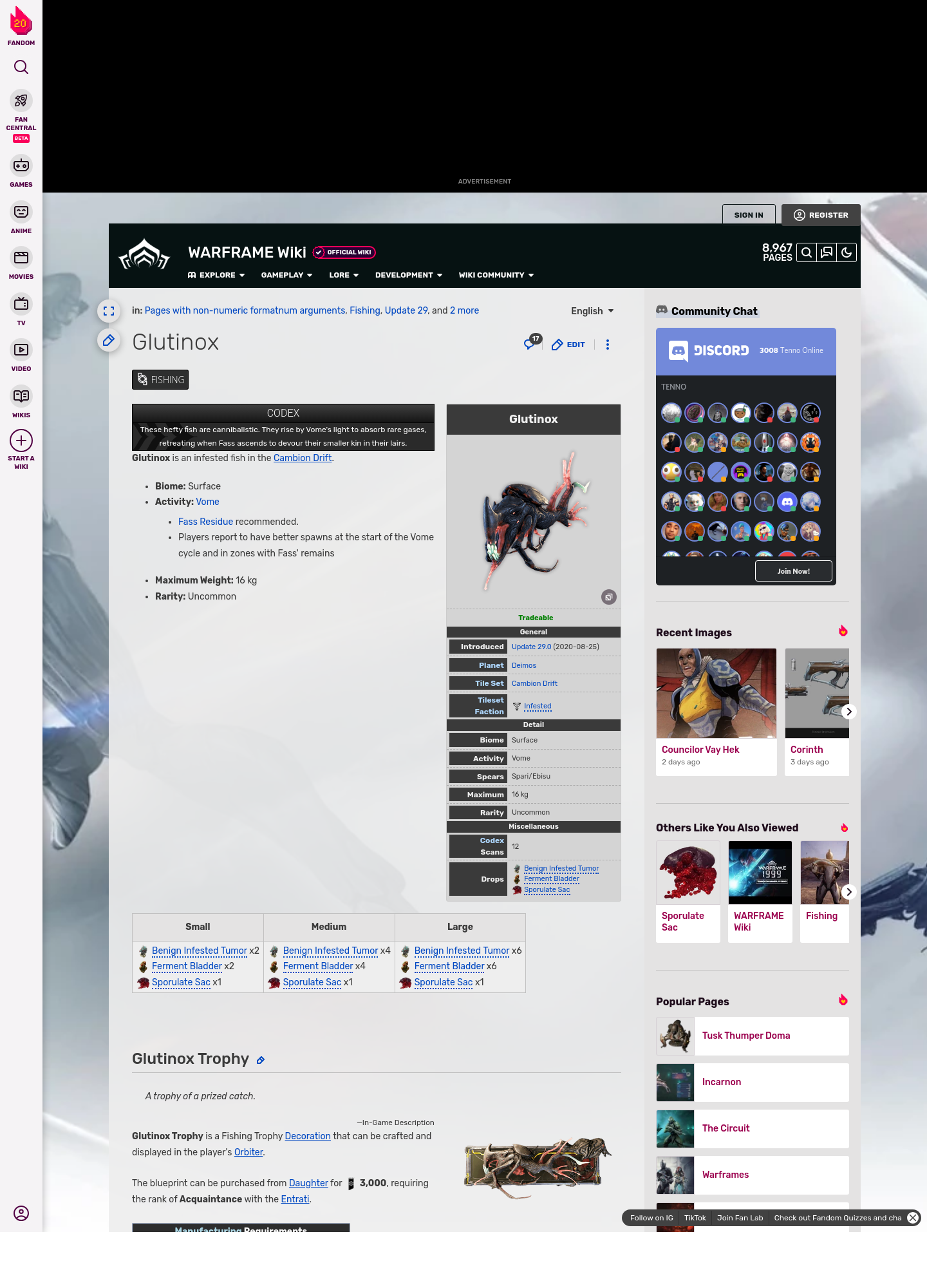Expand the Wiki Community menu
927x1288 pixels.
pyautogui.click(x=496, y=275)
